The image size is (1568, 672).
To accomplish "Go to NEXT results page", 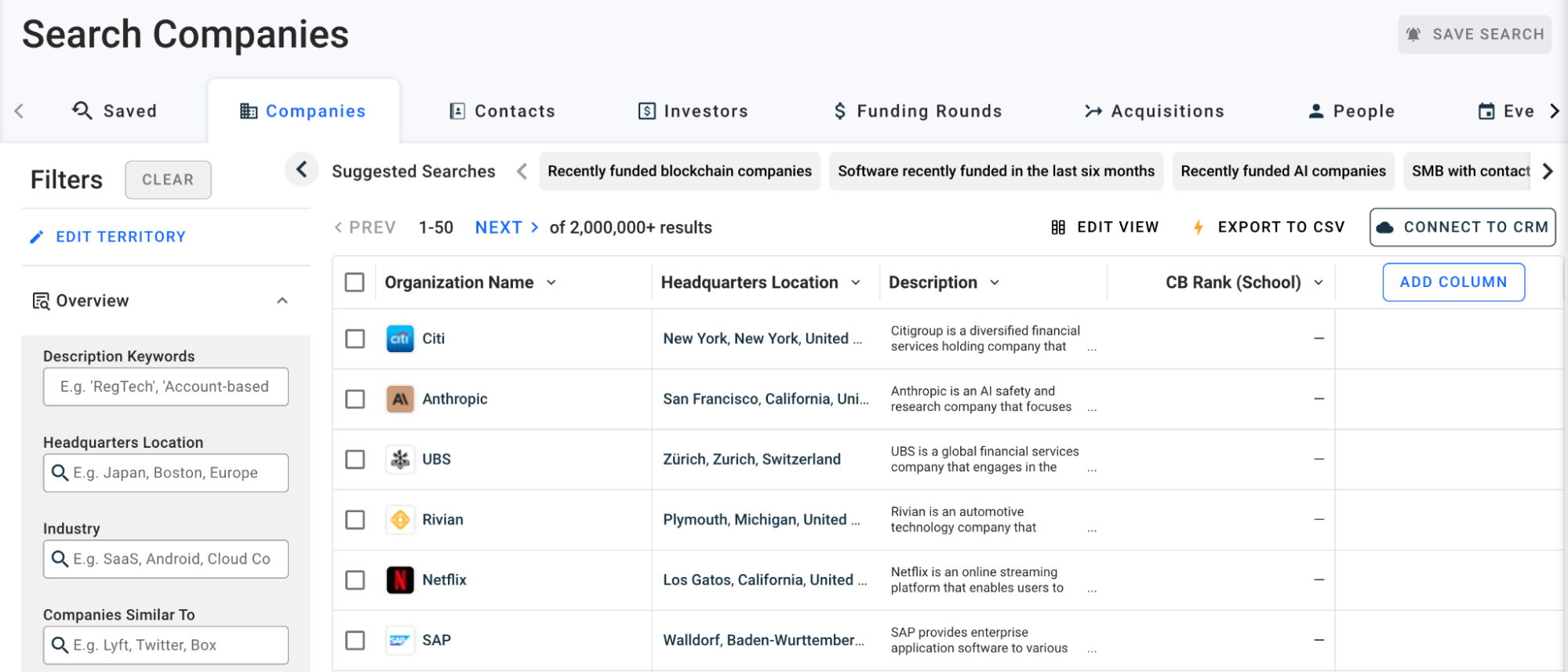I will (x=507, y=227).
